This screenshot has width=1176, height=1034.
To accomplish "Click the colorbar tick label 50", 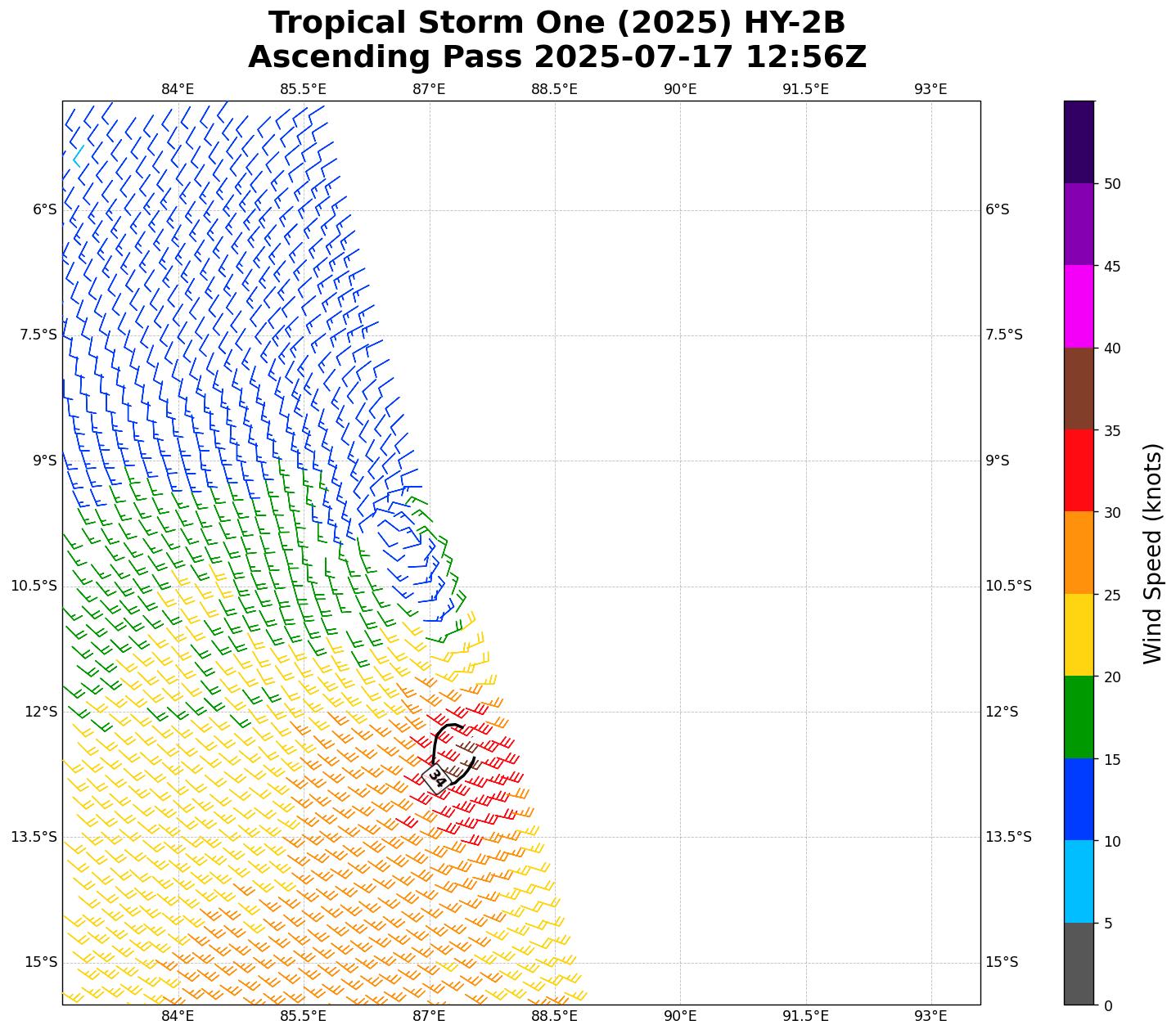I will click(x=1112, y=184).
